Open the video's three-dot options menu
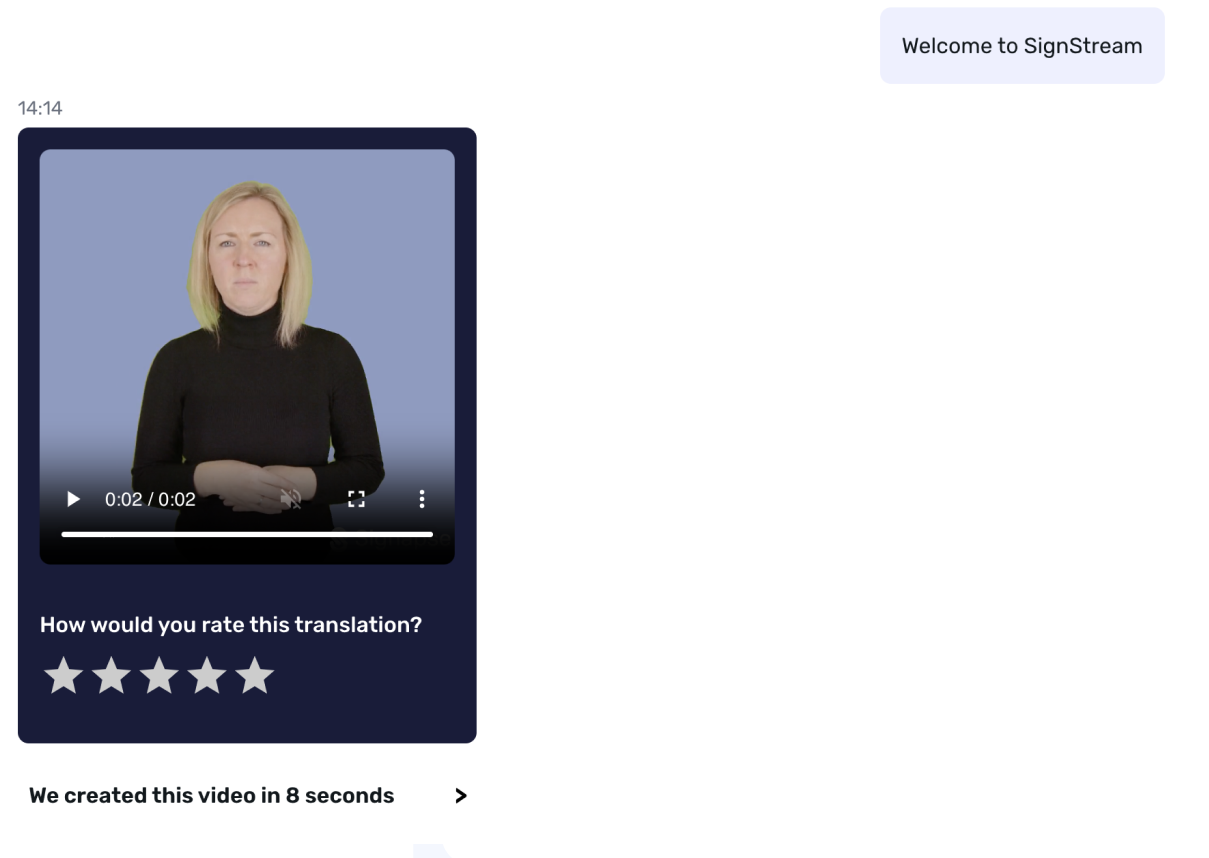The image size is (1209, 858). [422, 498]
